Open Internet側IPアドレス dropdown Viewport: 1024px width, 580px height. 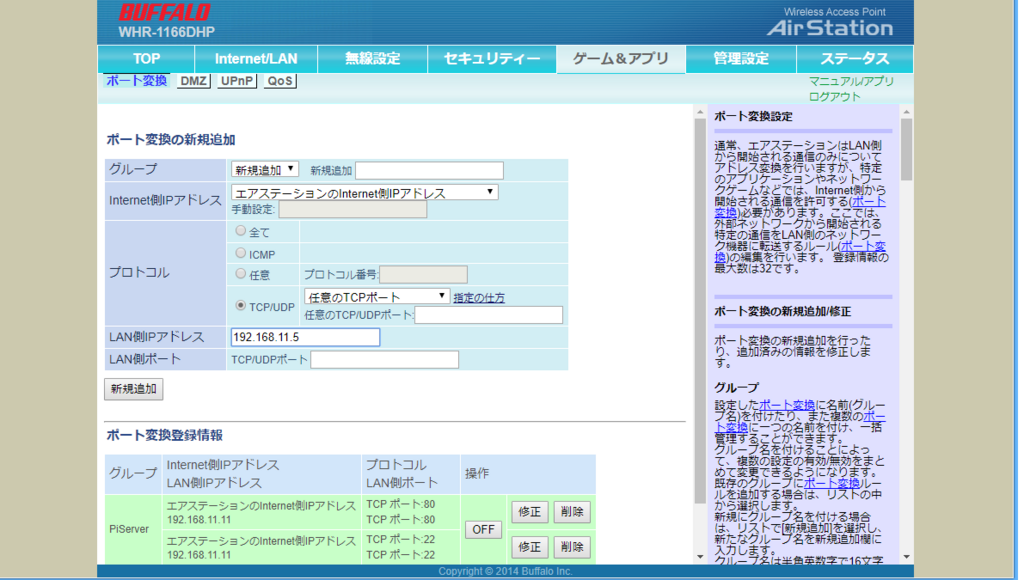point(364,193)
